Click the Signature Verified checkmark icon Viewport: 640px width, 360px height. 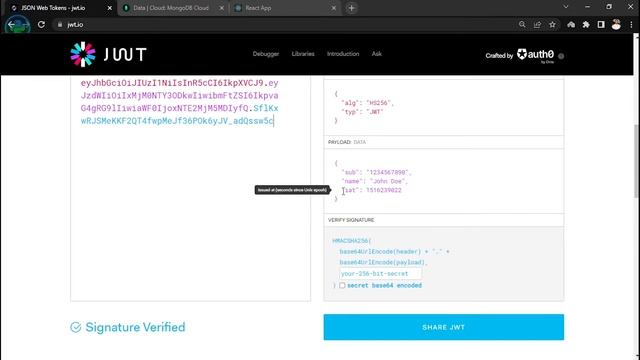[x=76, y=327]
